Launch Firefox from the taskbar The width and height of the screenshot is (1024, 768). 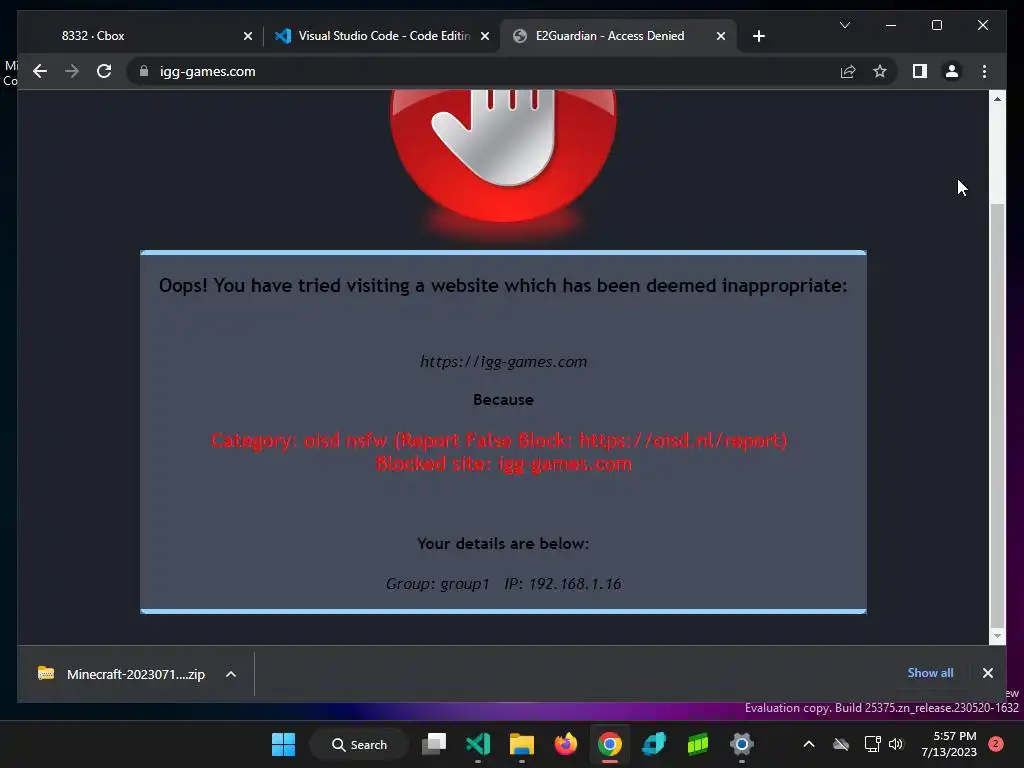(x=566, y=744)
